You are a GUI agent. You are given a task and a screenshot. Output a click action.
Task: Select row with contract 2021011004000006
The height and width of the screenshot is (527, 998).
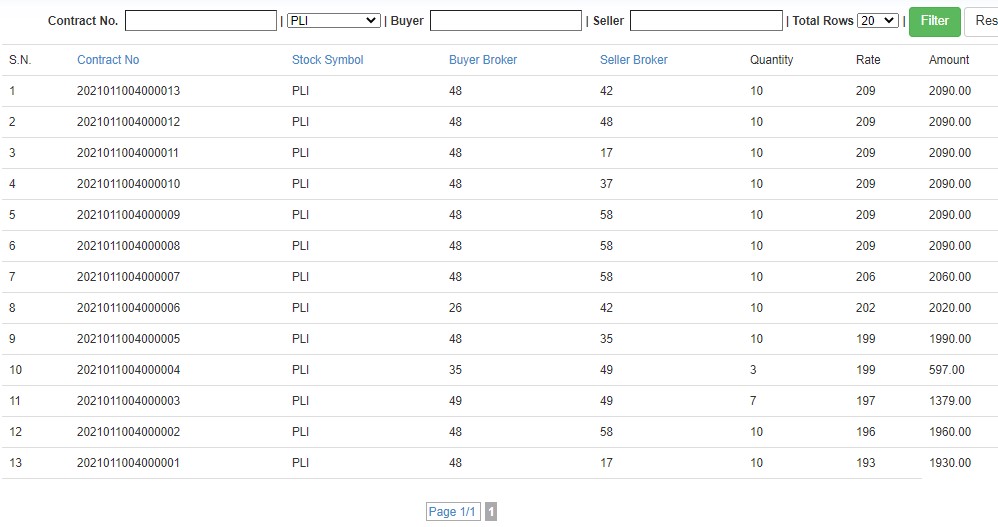(x=128, y=308)
